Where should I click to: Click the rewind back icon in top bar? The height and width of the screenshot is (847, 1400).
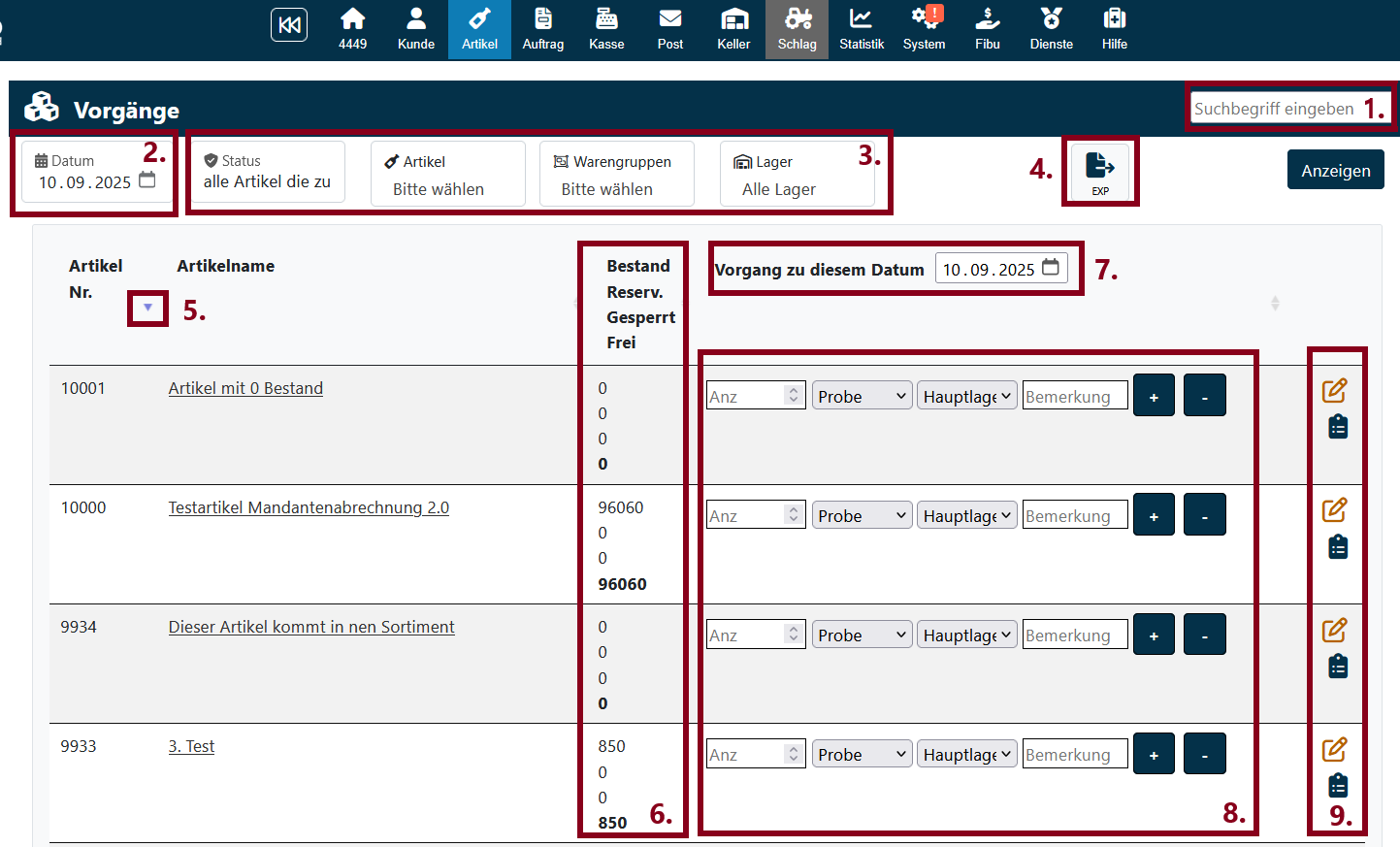(x=289, y=25)
